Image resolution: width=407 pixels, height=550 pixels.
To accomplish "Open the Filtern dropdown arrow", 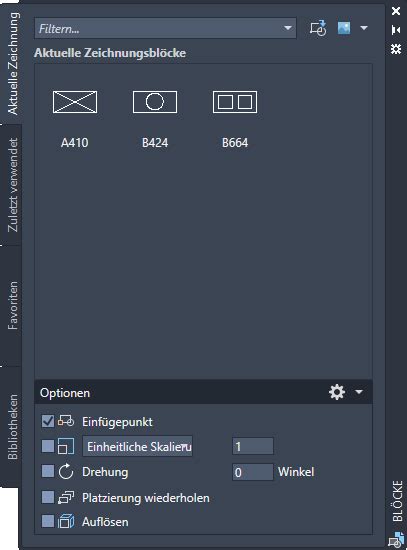I will (288, 28).
